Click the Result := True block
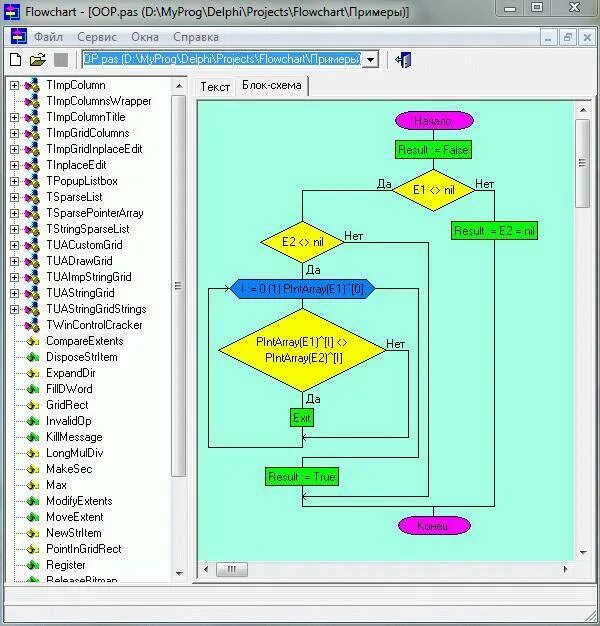Image resolution: width=600 pixels, height=626 pixels. point(302,477)
